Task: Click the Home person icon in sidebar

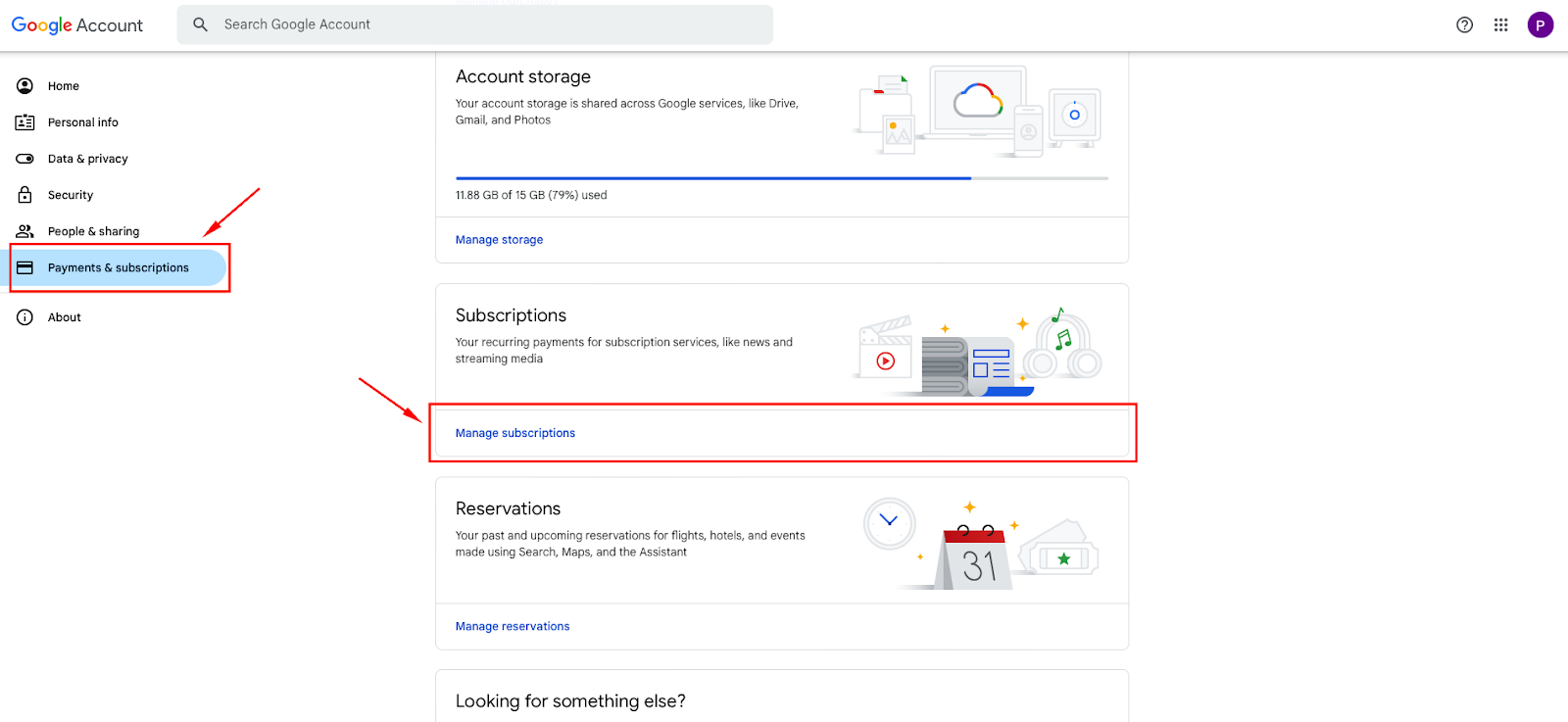Action: pyautogui.click(x=25, y=86)
